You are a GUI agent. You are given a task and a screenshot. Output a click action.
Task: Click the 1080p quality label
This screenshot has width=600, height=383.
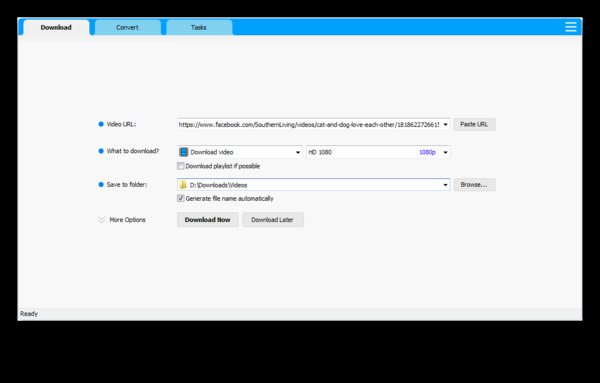(427, 152)
